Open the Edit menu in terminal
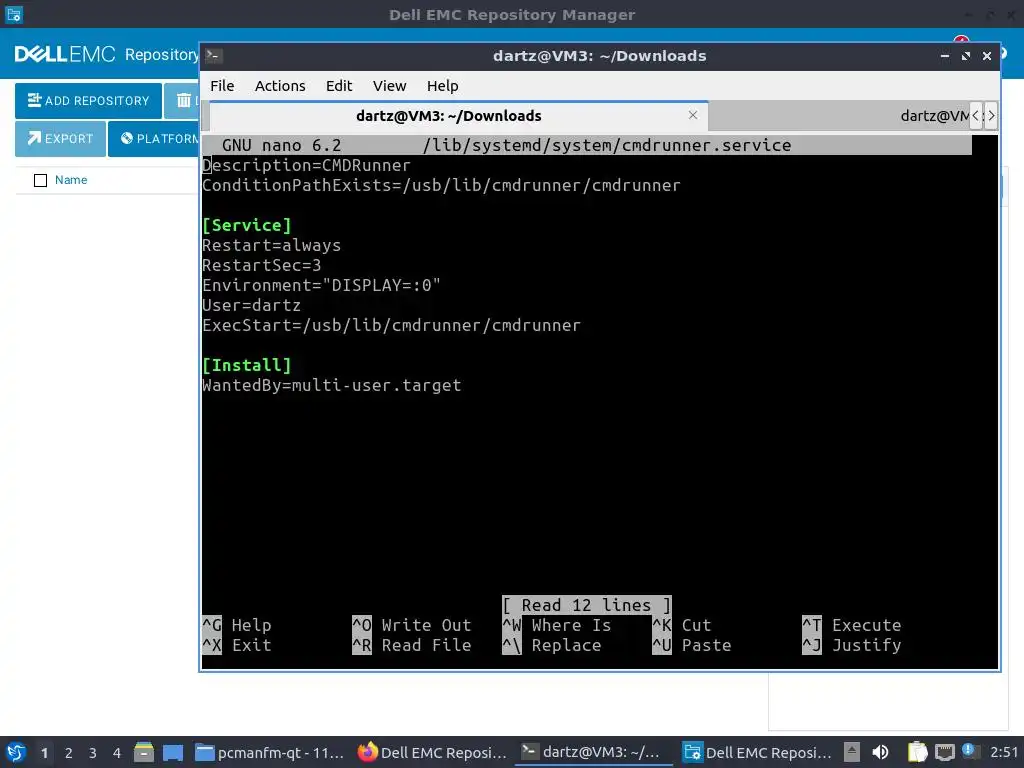1024x768 pixels. pyautogui.click(x=339, y=86)
